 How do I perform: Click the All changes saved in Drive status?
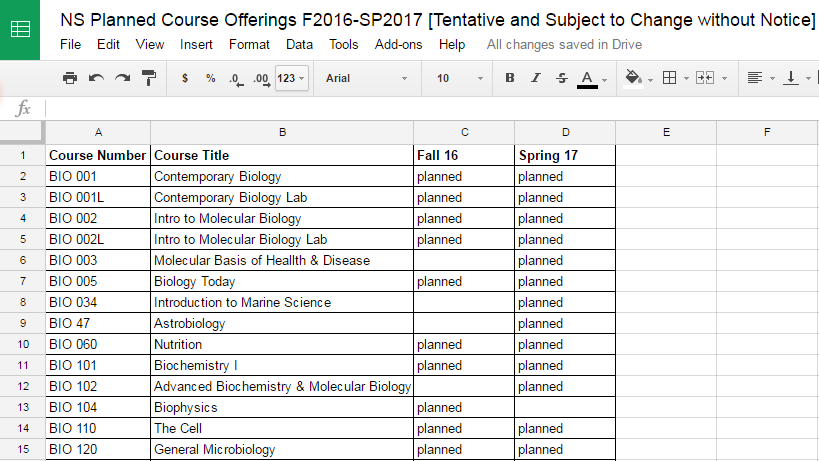(564, 44)
